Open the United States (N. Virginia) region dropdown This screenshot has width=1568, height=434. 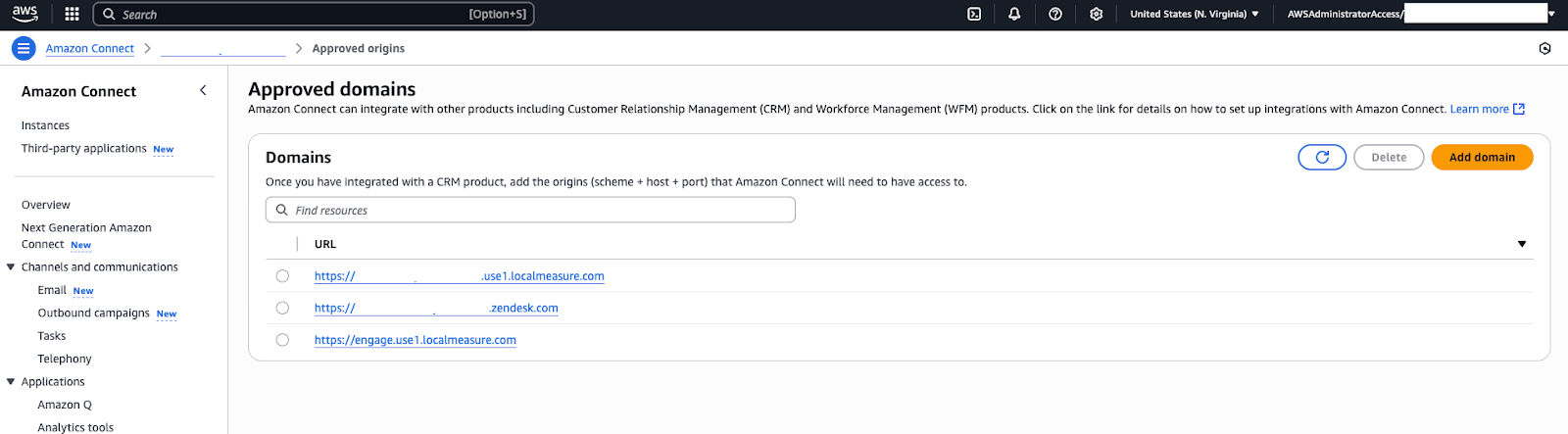coord(1194,14)
